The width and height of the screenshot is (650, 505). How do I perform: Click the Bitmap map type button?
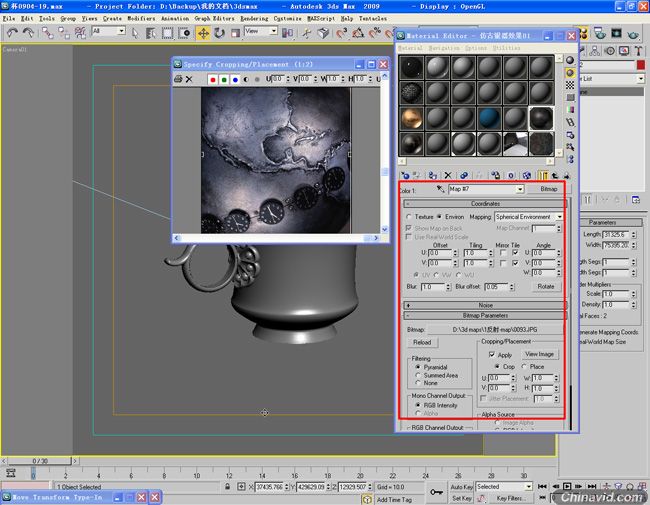pyautogui.click(x=548, y=189)
